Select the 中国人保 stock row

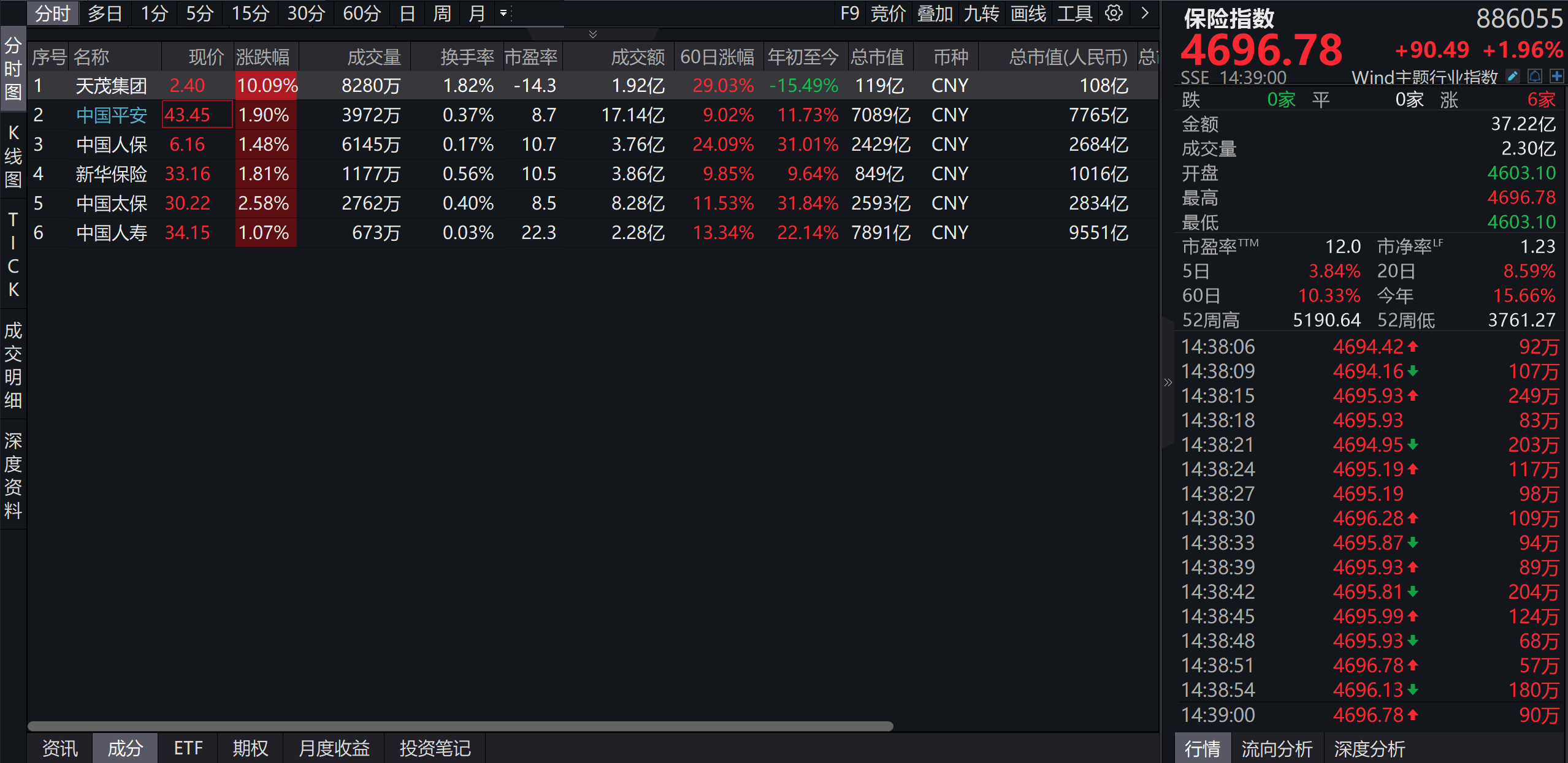[592, 144]
